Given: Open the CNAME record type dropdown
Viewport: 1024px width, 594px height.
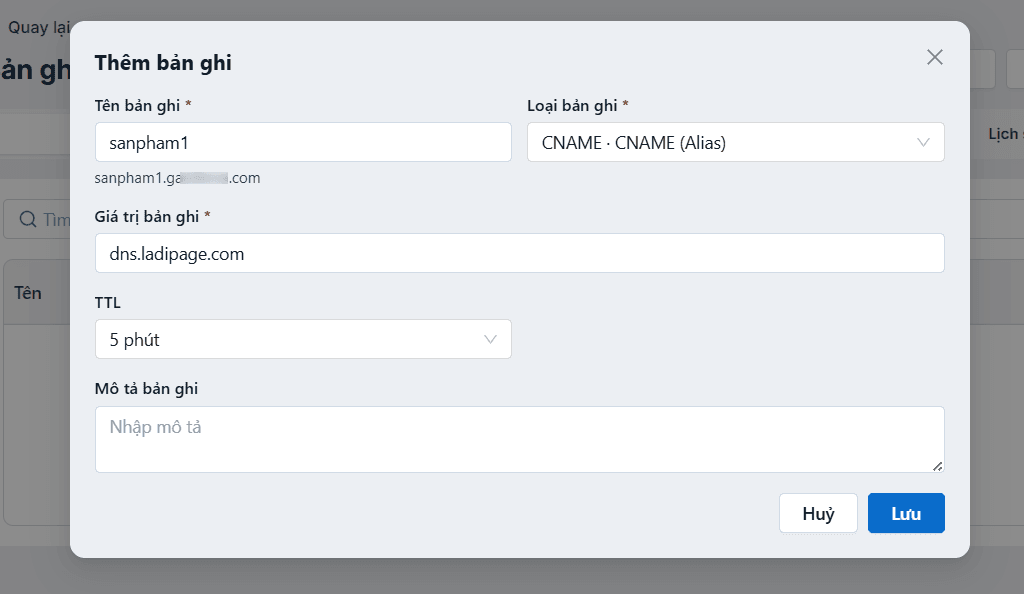Looking at the screenshot, I should click(735, 142).
